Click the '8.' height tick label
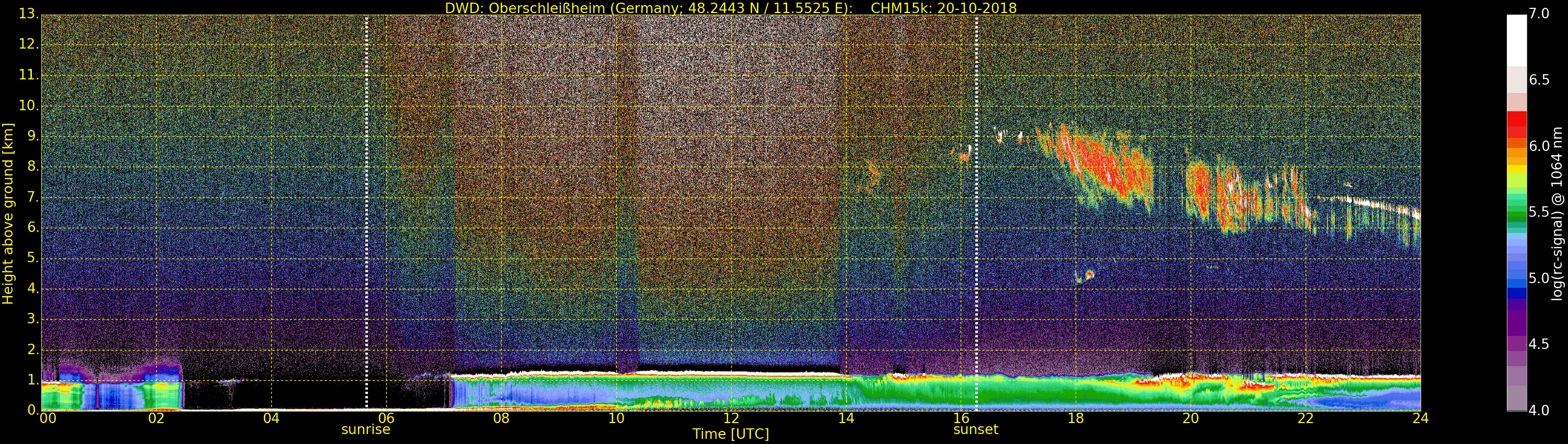Viewport: 1568px width, 444px height. pyautogui.click(x=33, y=166)
